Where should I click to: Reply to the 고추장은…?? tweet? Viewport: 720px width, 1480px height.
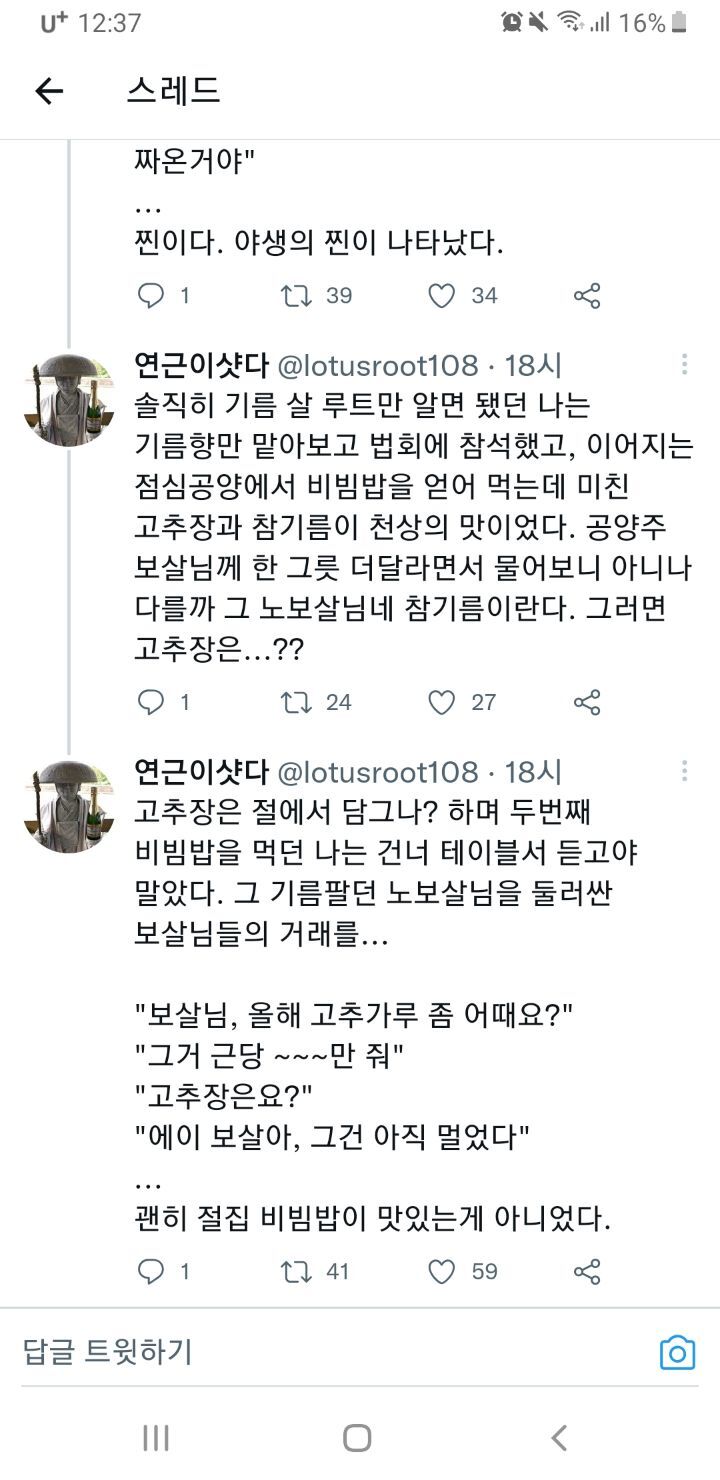[x=151, y=702]
